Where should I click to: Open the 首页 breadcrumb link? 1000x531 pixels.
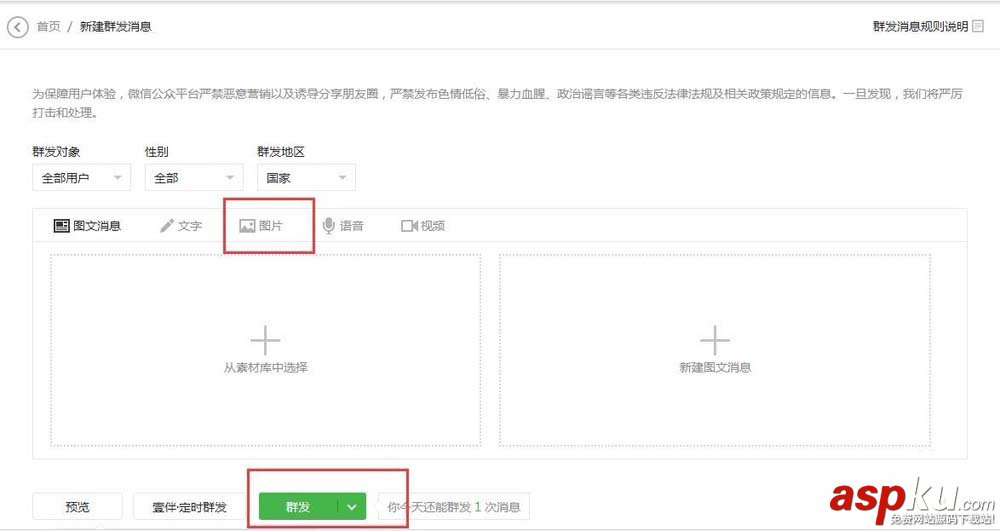pyautogui.click(x=48, y=27)
